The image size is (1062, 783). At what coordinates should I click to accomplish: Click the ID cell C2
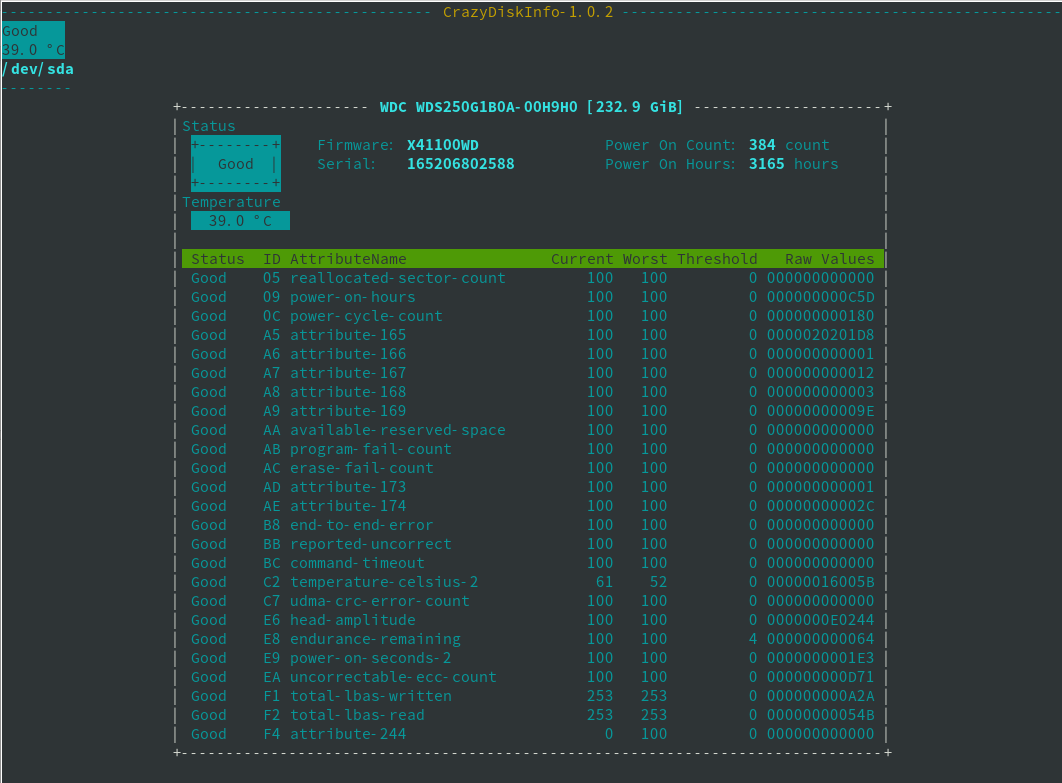tap(272, 581)
